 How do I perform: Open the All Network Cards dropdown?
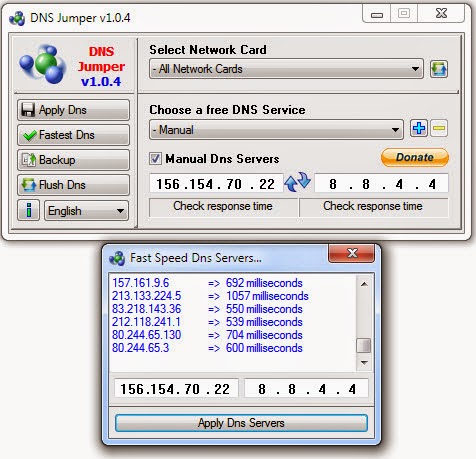286,69
